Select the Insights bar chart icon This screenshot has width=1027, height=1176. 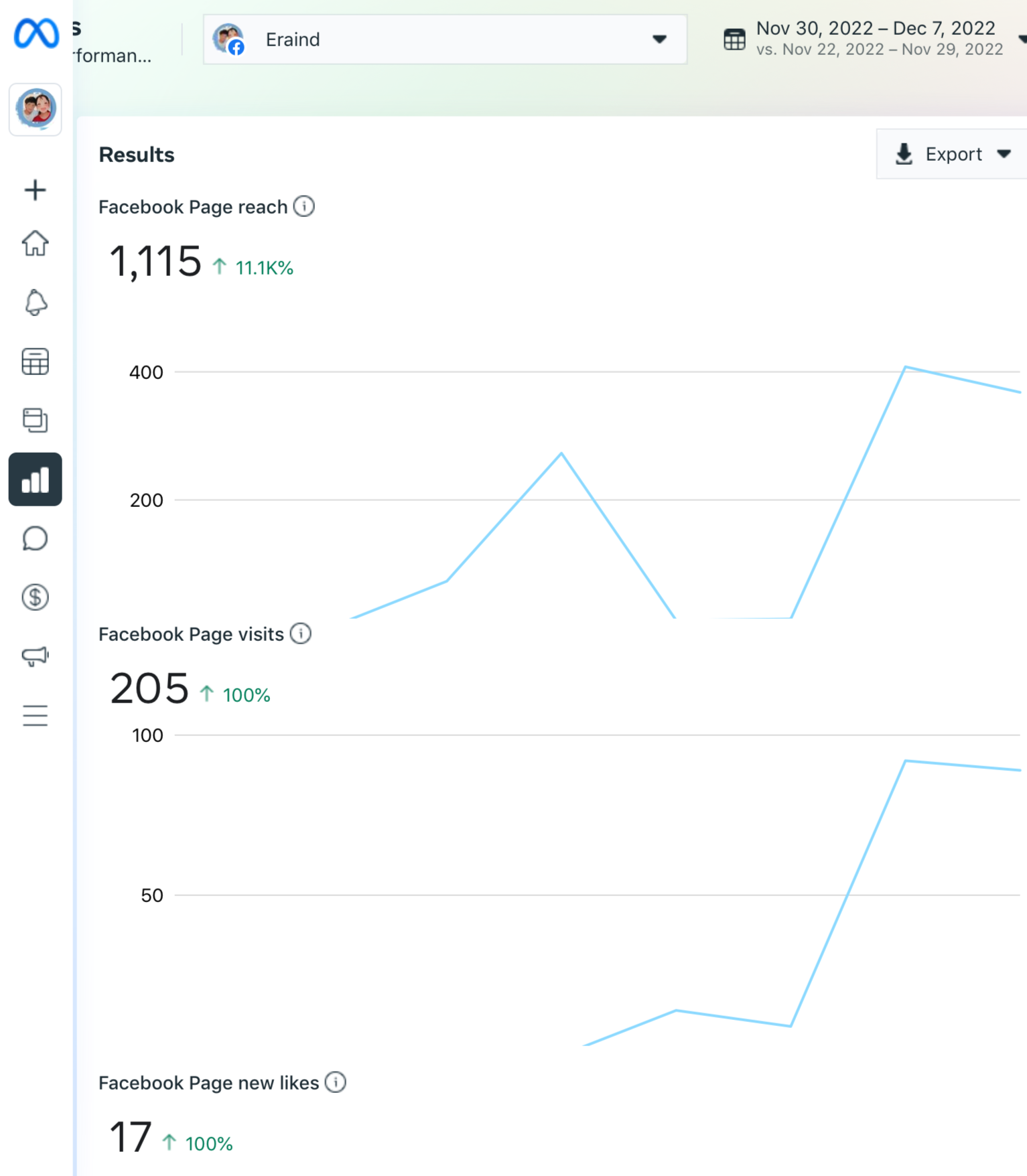point(36,480)
